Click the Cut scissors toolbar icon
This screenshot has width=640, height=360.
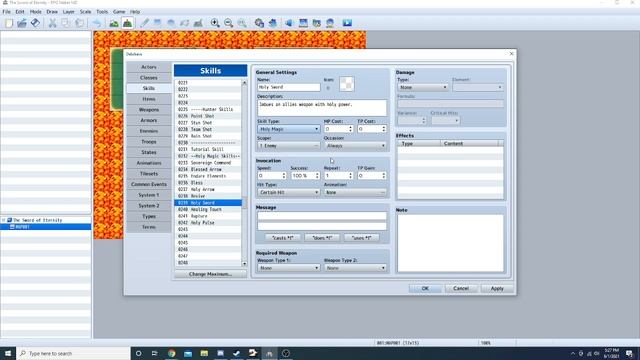click(x=52, y=23)
